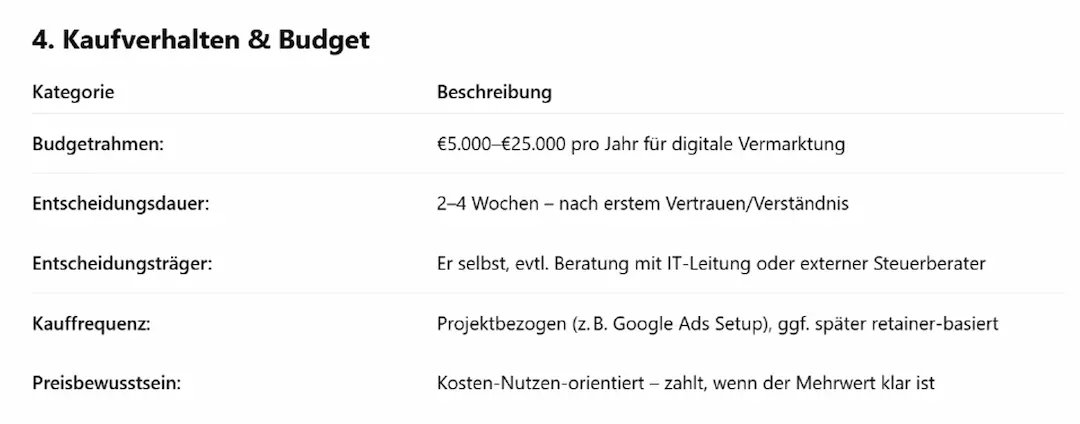The width and height of the screenshot is (1080, 424).
Task: Click the 'digitale Vermarktung' text
Action: point(762,144)
